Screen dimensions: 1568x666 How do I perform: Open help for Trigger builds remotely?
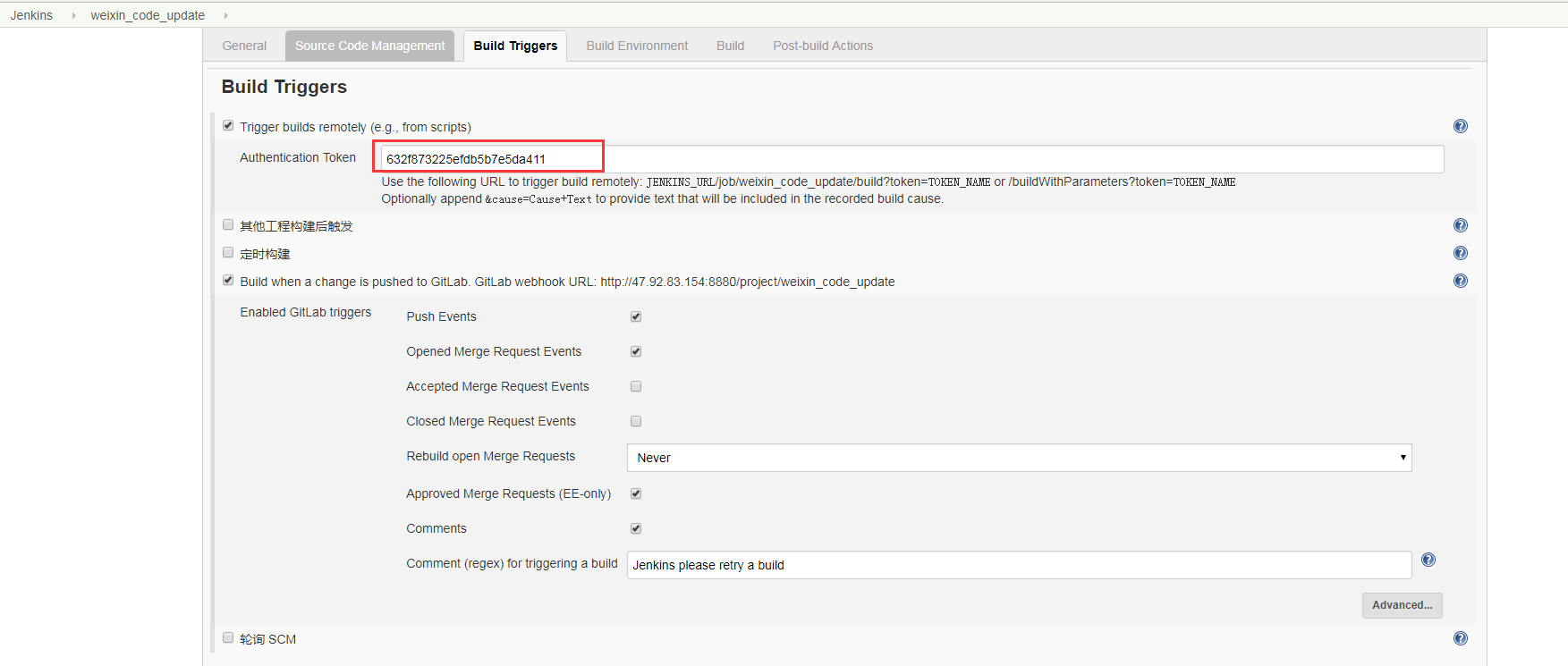(1461, 126)
